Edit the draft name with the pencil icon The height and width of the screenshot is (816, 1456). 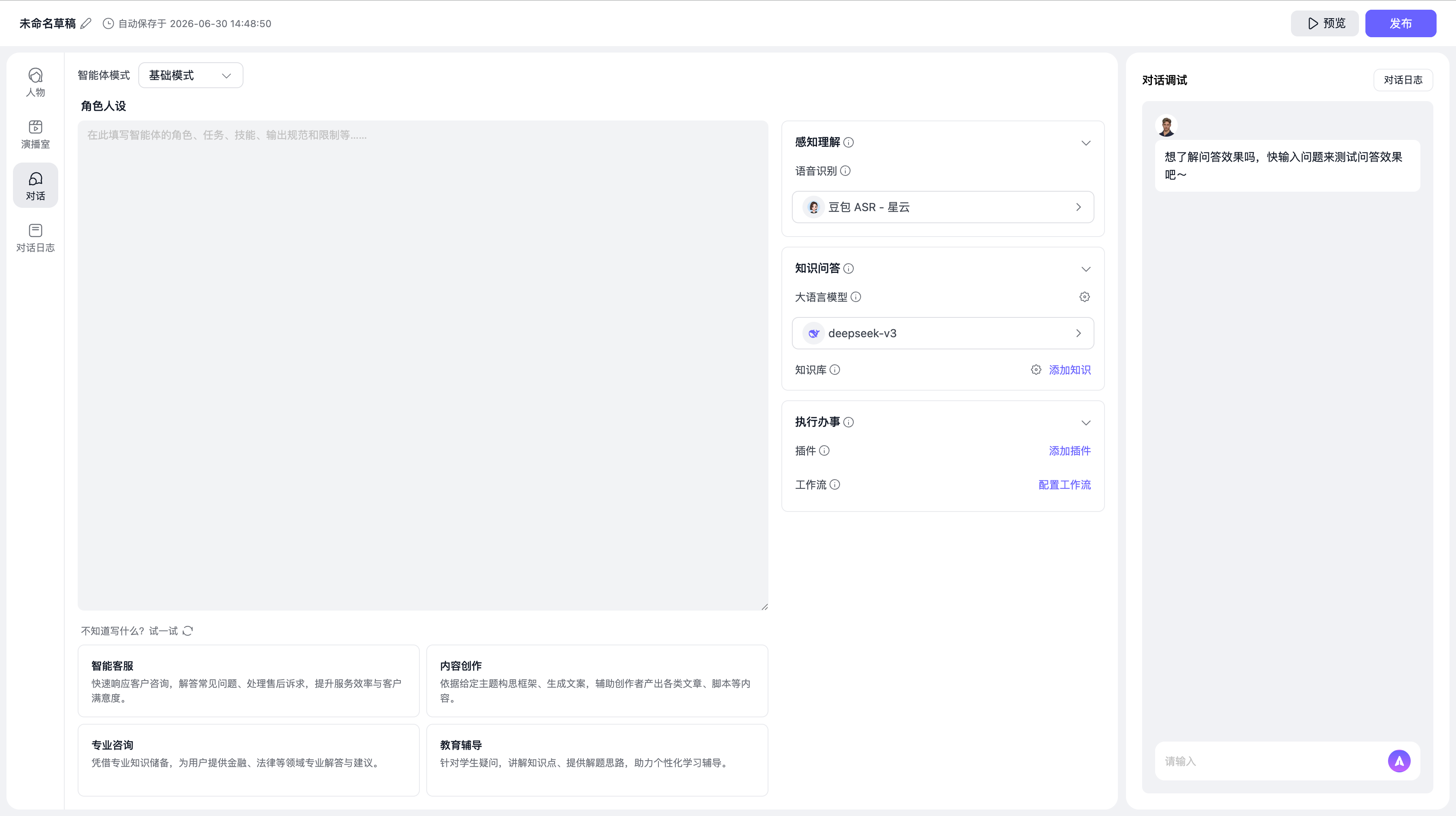(86, 23)
